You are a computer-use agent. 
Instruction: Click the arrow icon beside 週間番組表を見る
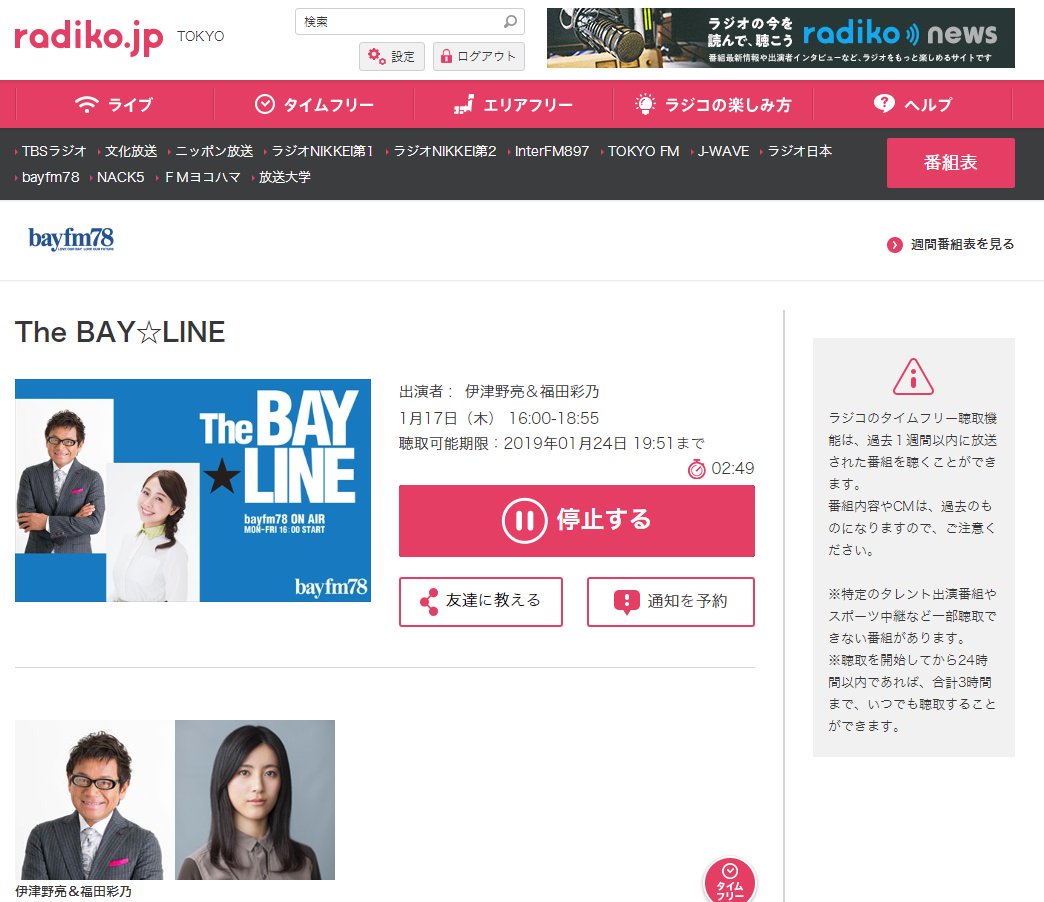(895, 245)
